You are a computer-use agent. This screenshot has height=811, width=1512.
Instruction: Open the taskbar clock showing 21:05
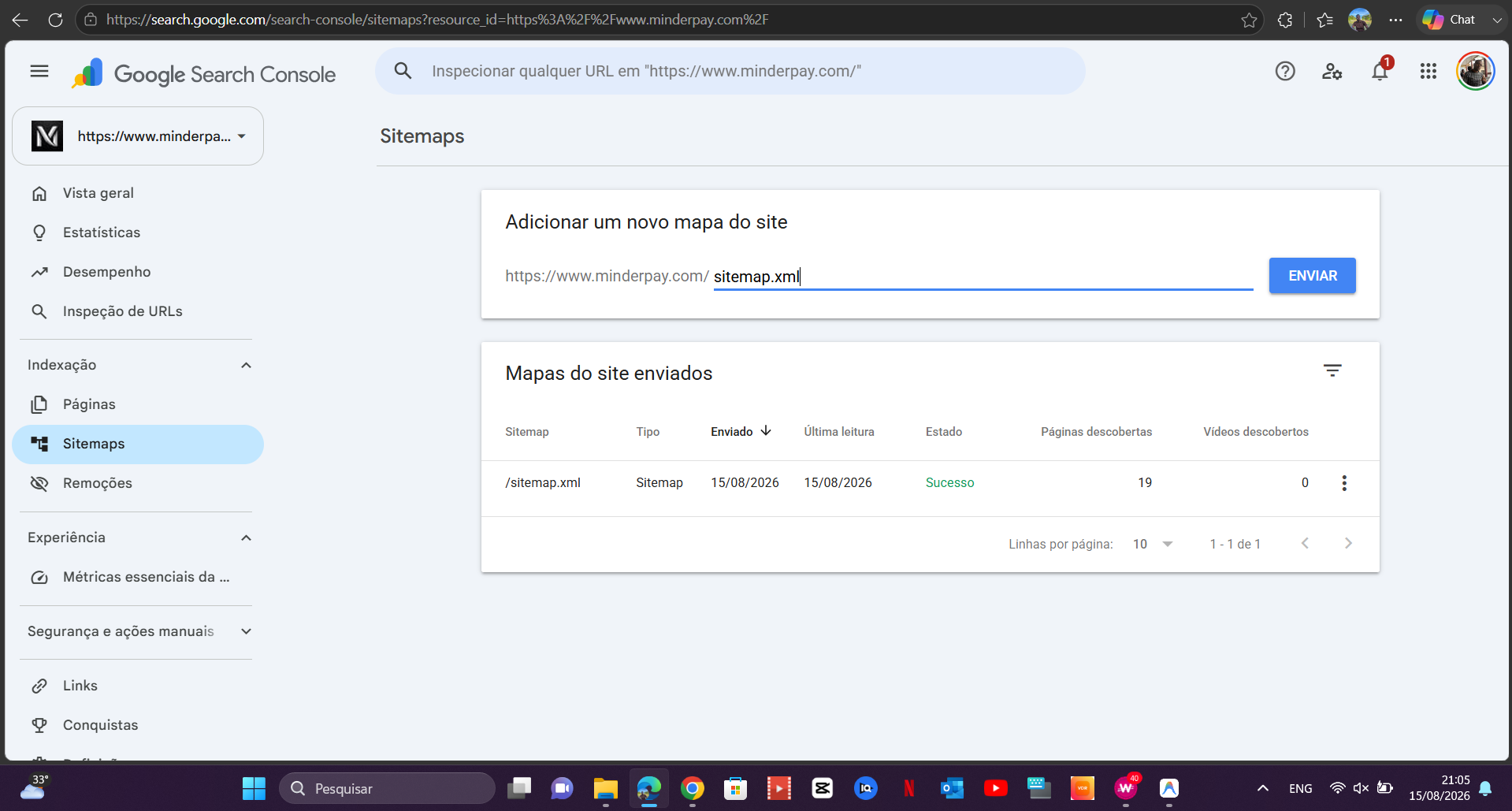(1440, 788)
